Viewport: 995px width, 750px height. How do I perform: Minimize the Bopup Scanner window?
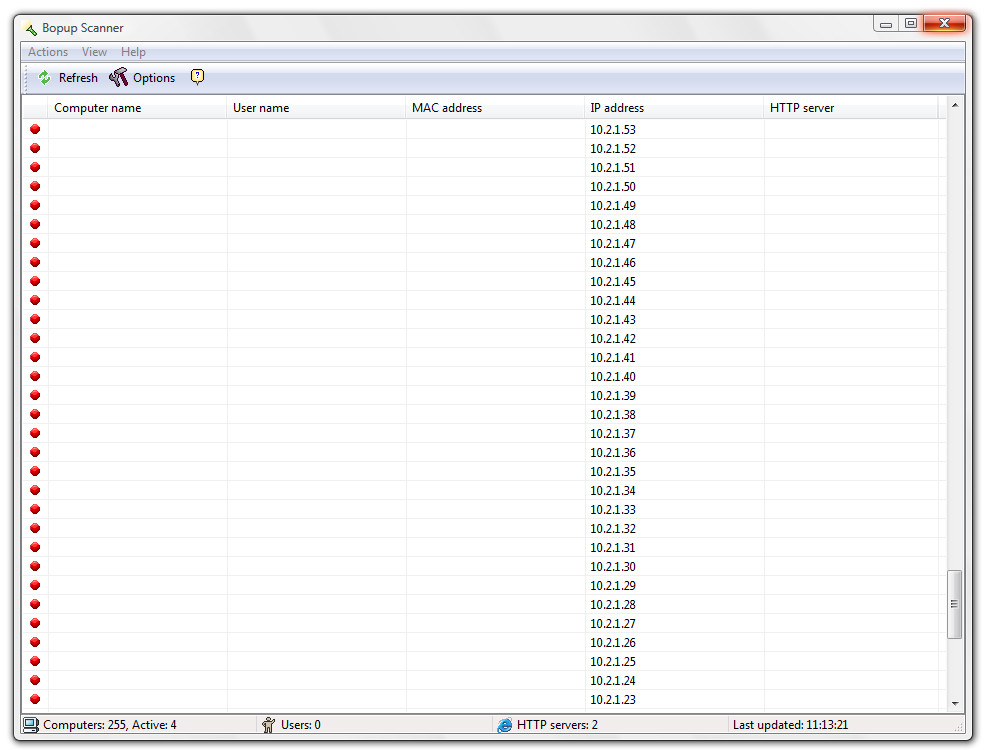tap(886, 24)
